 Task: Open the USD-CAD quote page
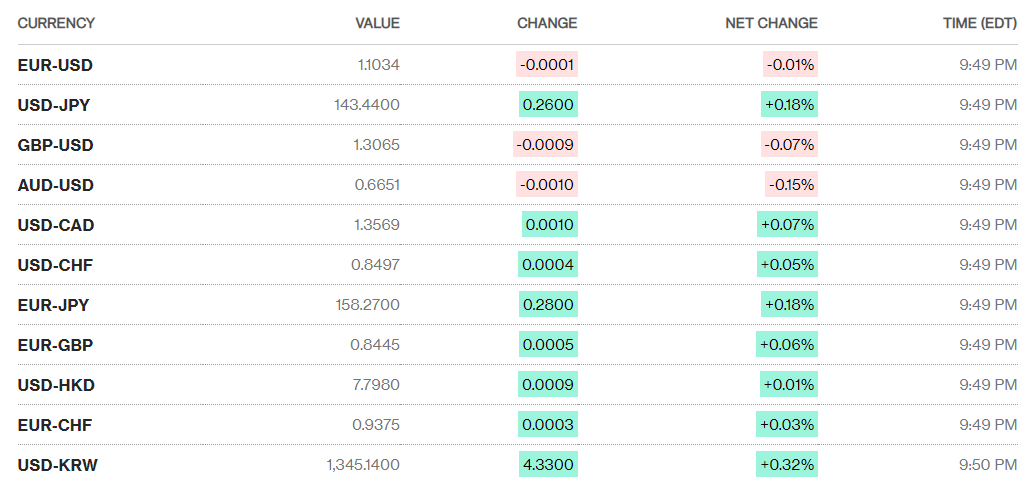pos(56,225)
